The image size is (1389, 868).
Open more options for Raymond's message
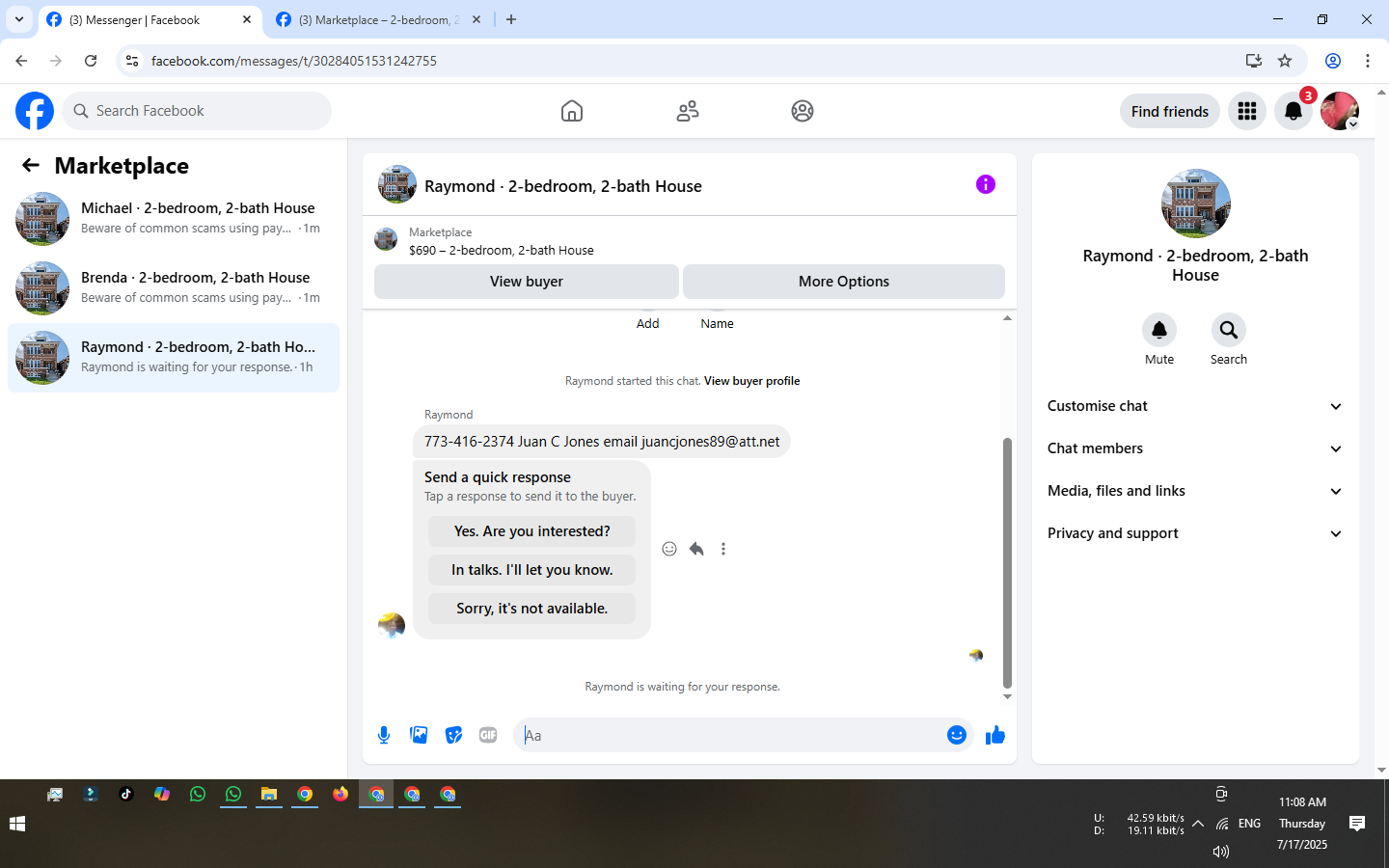click(x=723, y=549)
